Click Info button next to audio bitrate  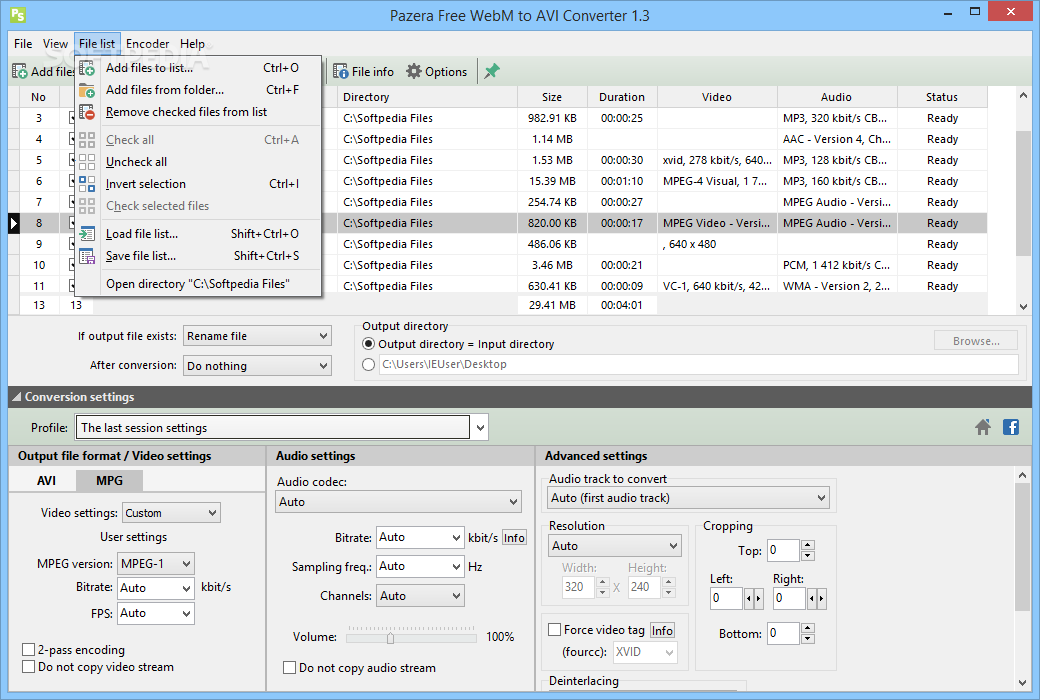(514, 537)
